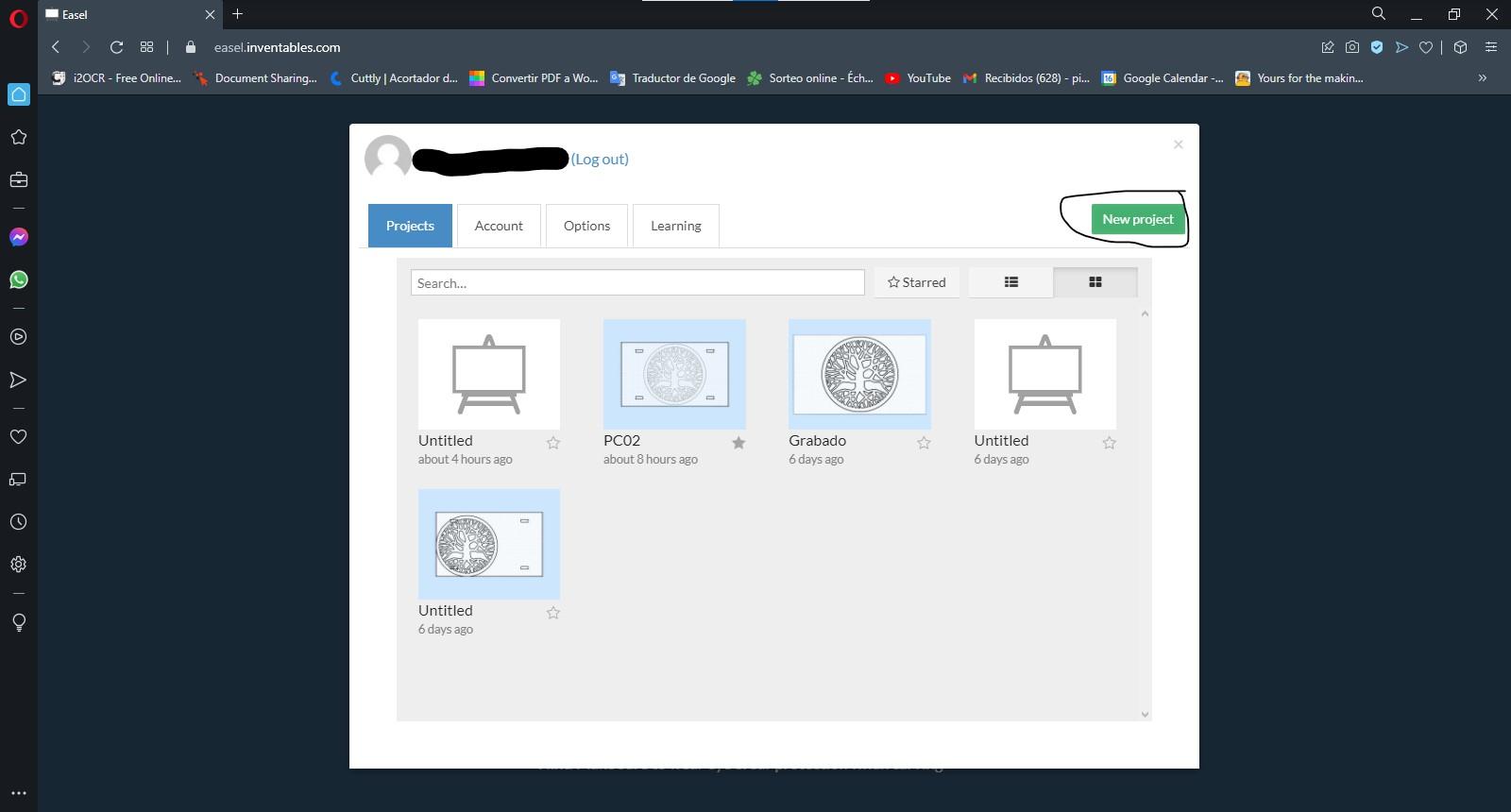Add page to bookmarks heart in address bar
Image resolution: width=1511 pixels, height=812 pixels.
tap(1426, 47)
